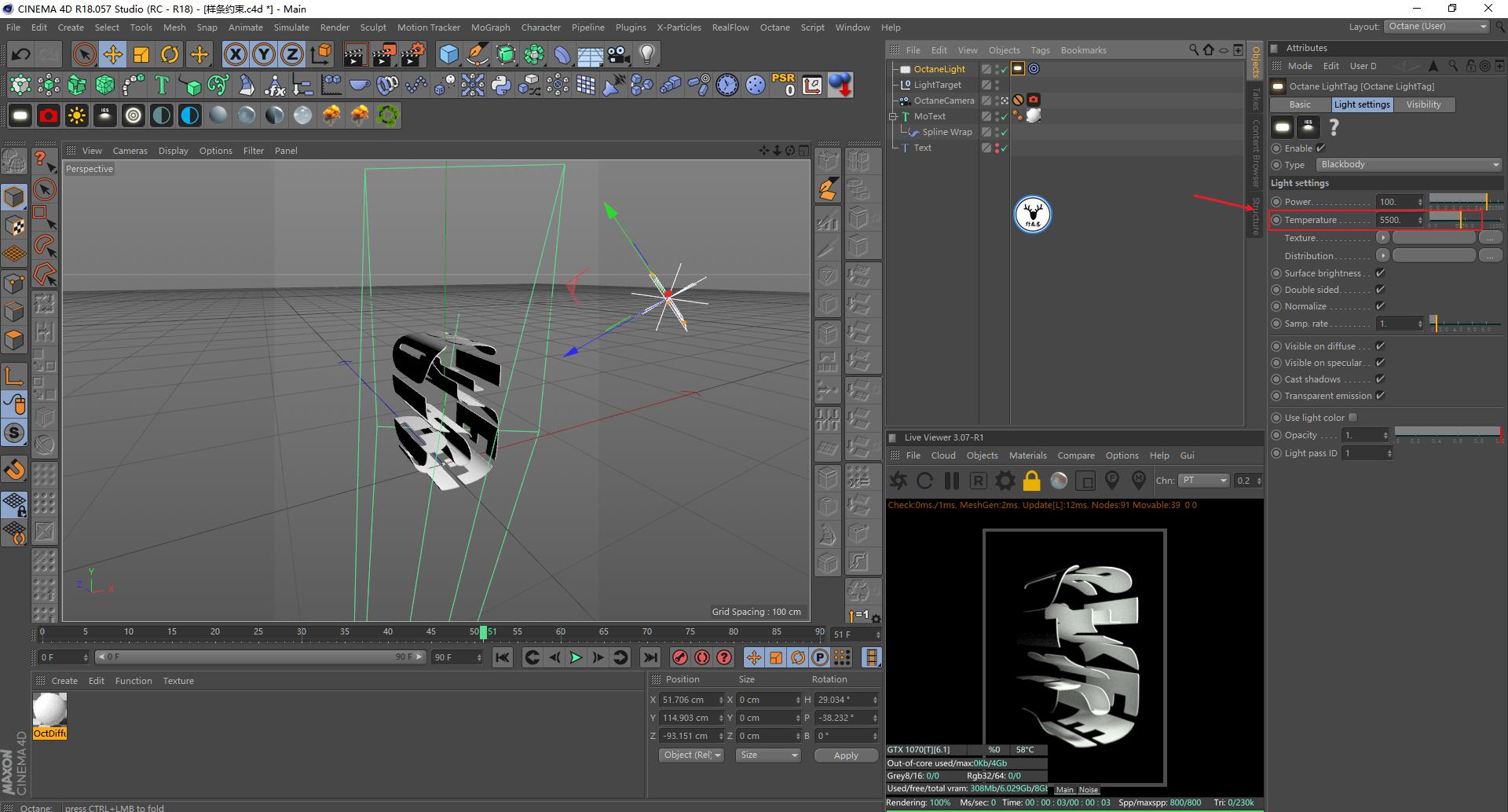Click the render region picker in Live Viewer
Image resolution: width=1508 pixels, height=812 pixels.
pos(1086,480)
